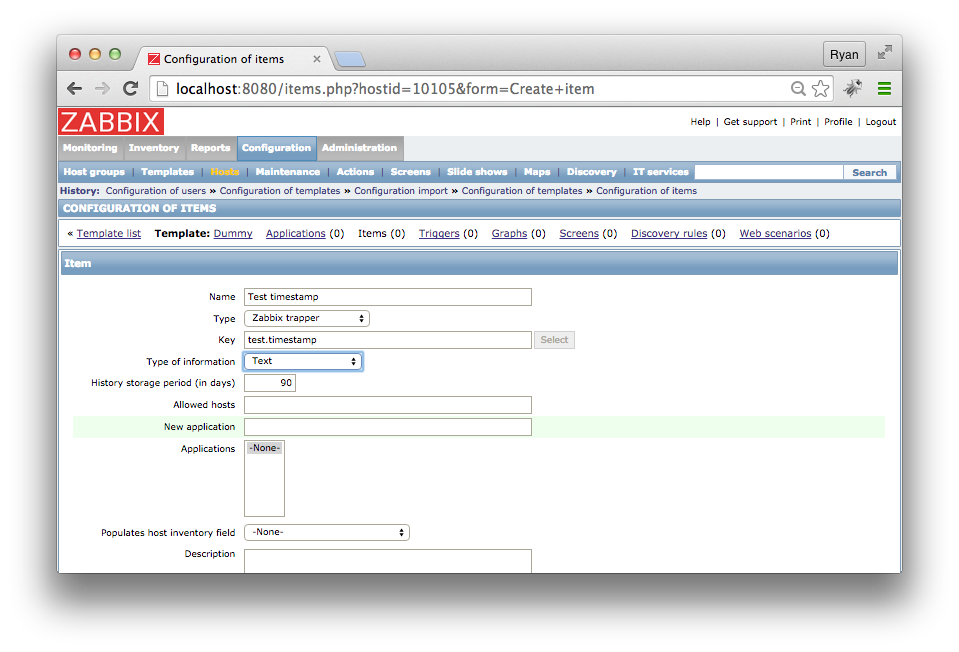Click the Search button
Screen dimensions: 959x652
(870, 172)
